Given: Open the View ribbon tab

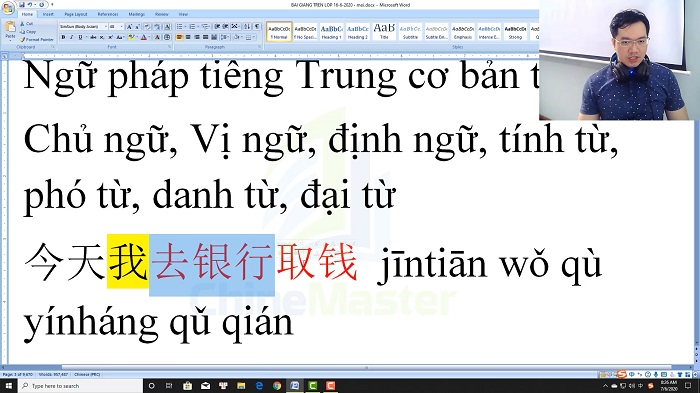Looking at the screenshot, I should (183, 14).
